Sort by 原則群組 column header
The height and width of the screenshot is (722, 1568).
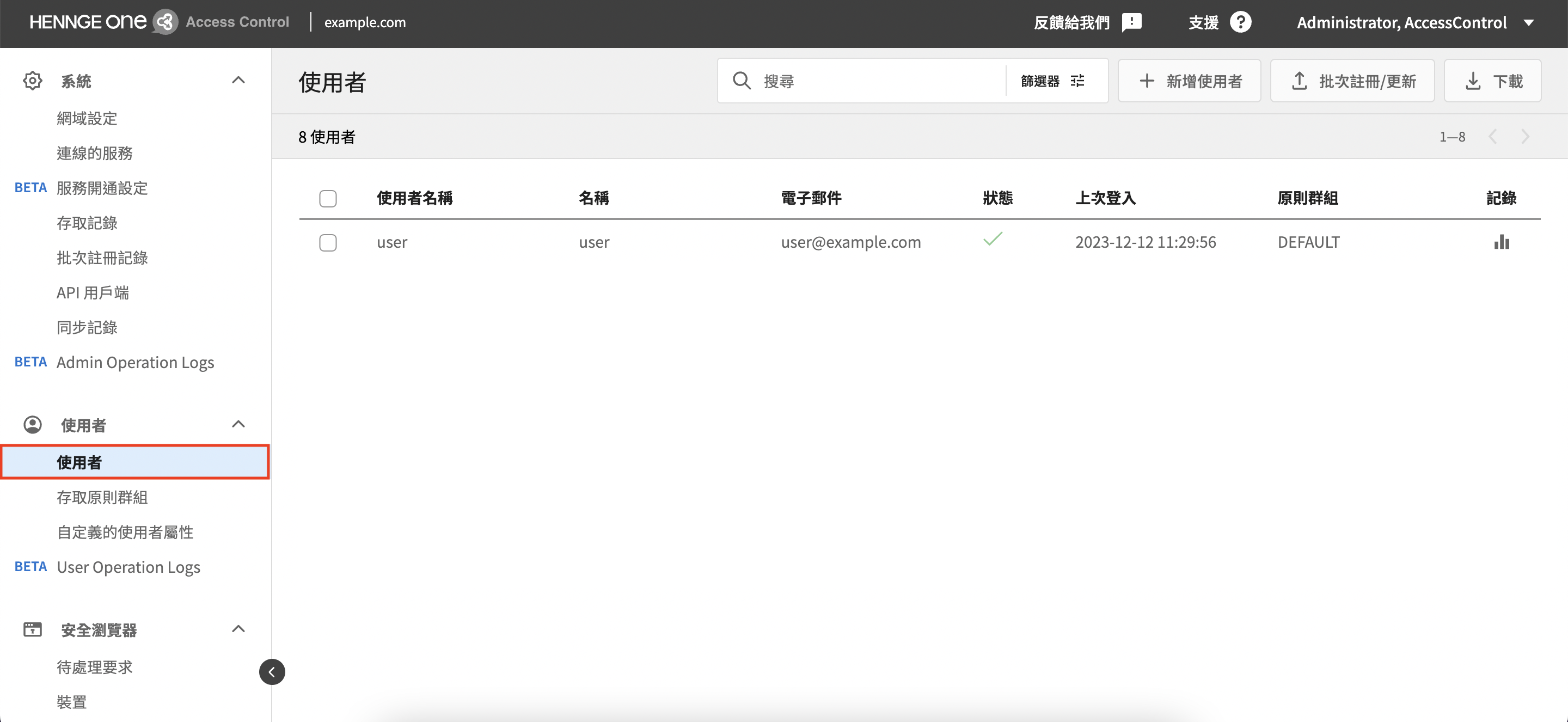coord(1307,198)
